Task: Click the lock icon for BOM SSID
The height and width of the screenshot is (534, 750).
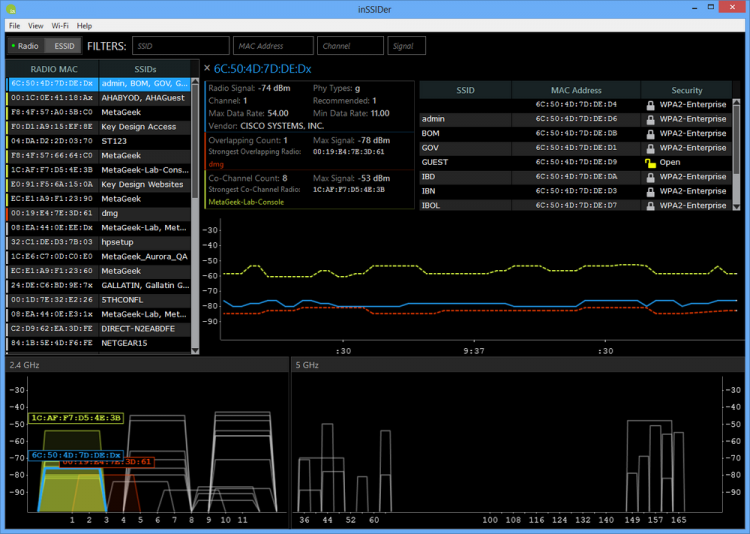Action: [x=650, y=134]
